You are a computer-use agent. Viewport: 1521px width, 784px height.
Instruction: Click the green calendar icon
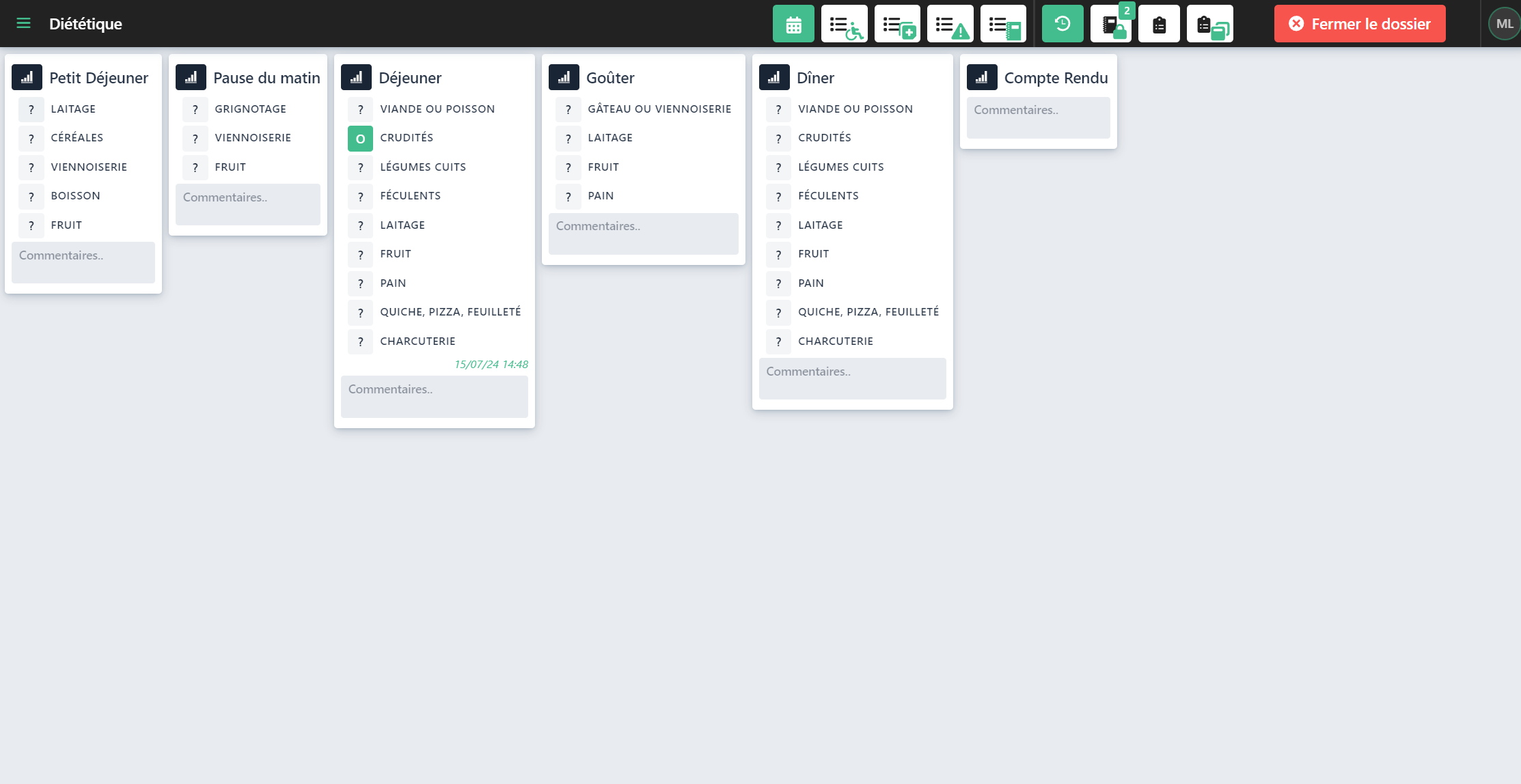(793, 24)
